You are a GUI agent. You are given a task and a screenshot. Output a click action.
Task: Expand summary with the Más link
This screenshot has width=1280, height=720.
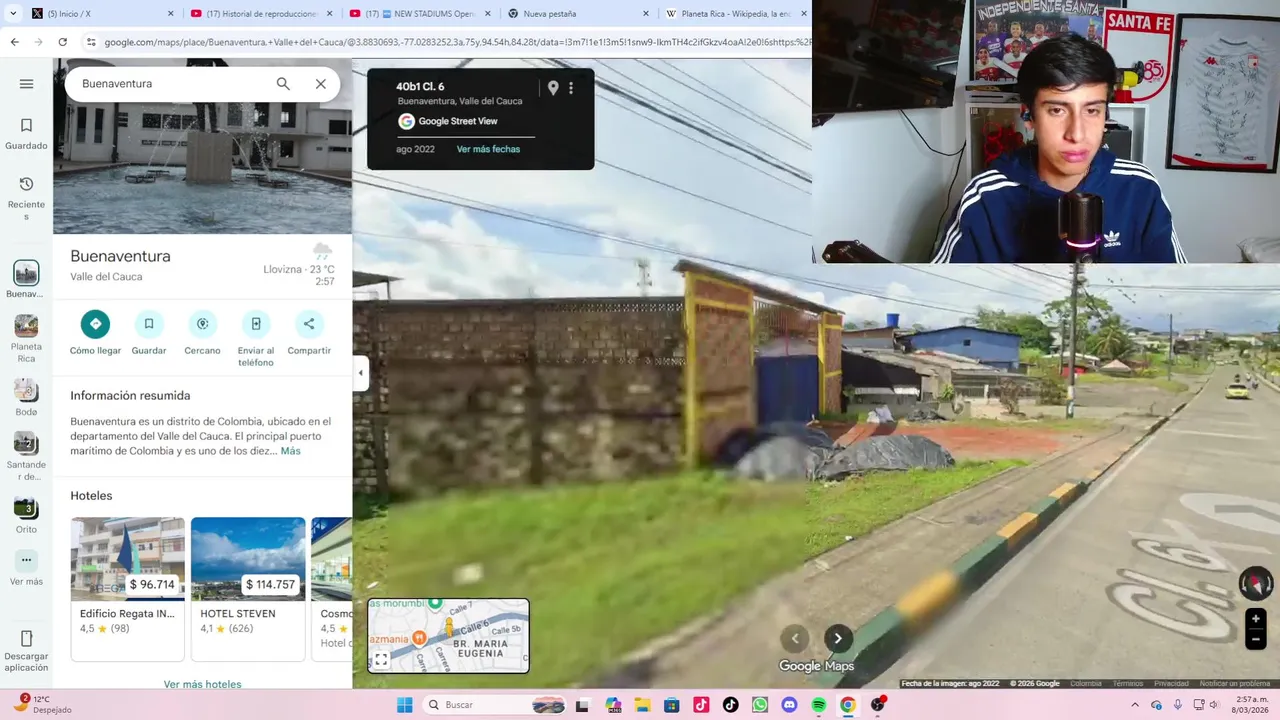(290, 451)
